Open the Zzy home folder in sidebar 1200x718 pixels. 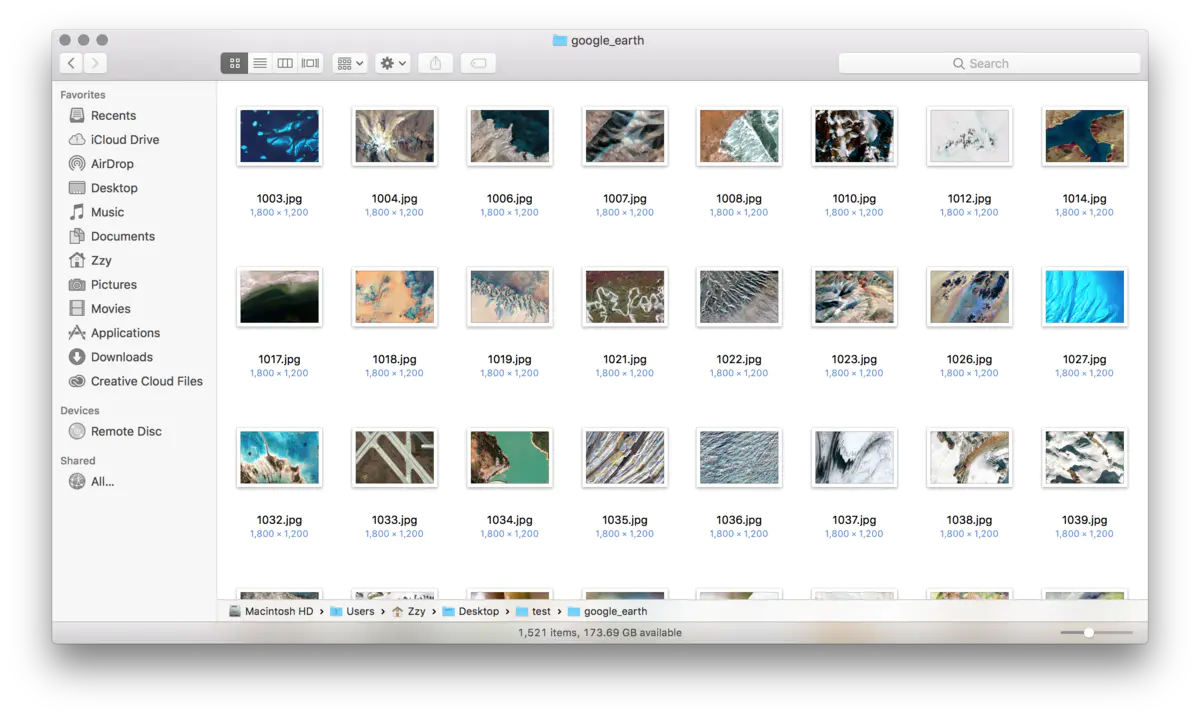tap(101, 260)
